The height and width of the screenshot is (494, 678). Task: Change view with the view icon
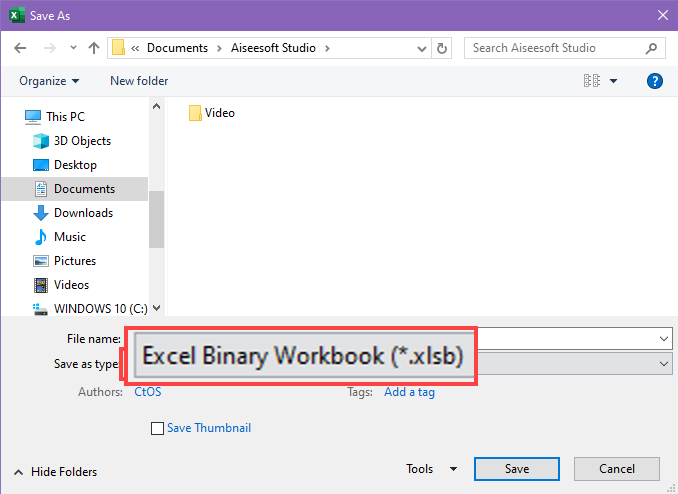coord(592,81)
